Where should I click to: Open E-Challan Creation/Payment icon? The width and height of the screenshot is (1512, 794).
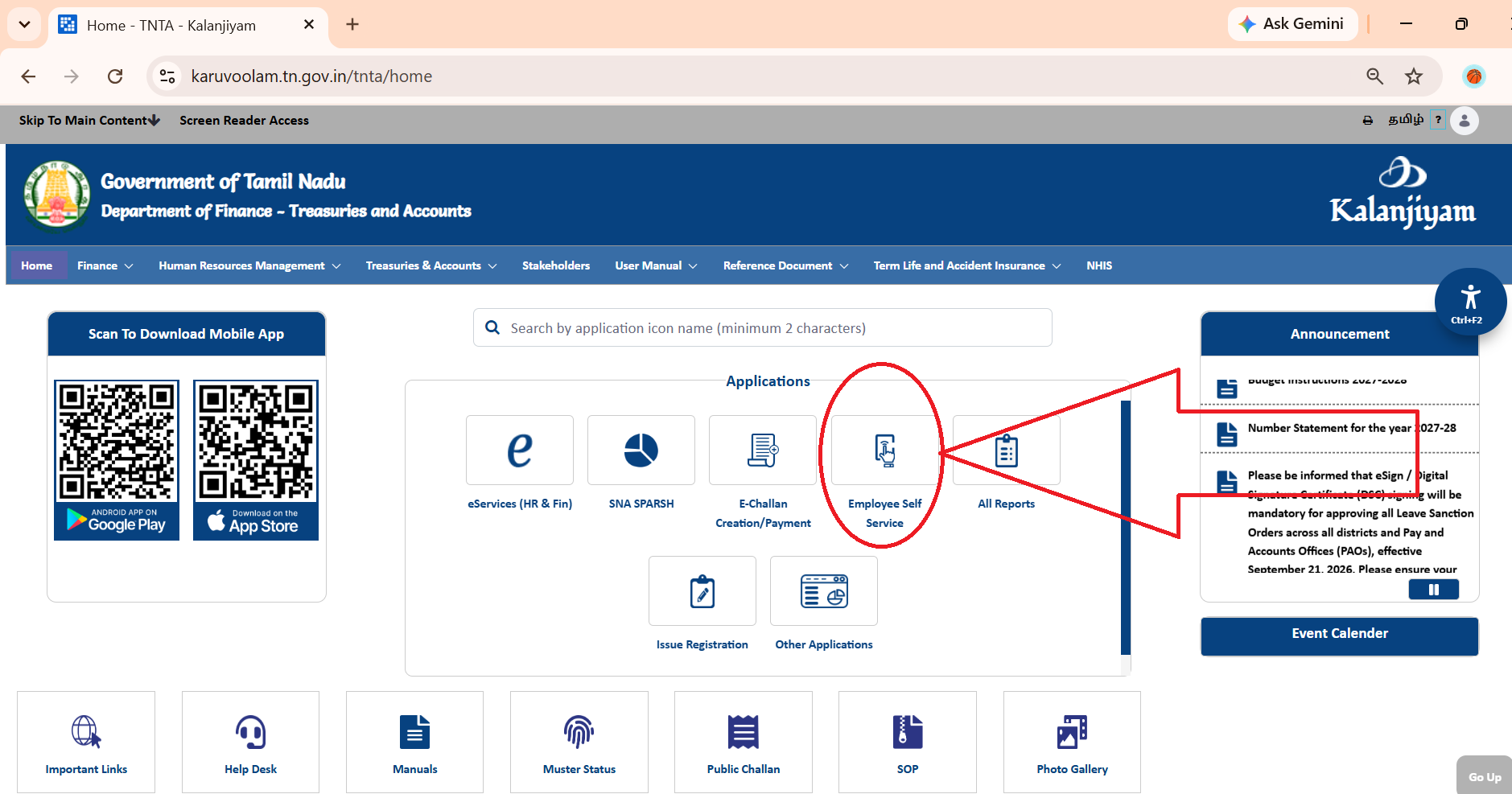(763, 450)
